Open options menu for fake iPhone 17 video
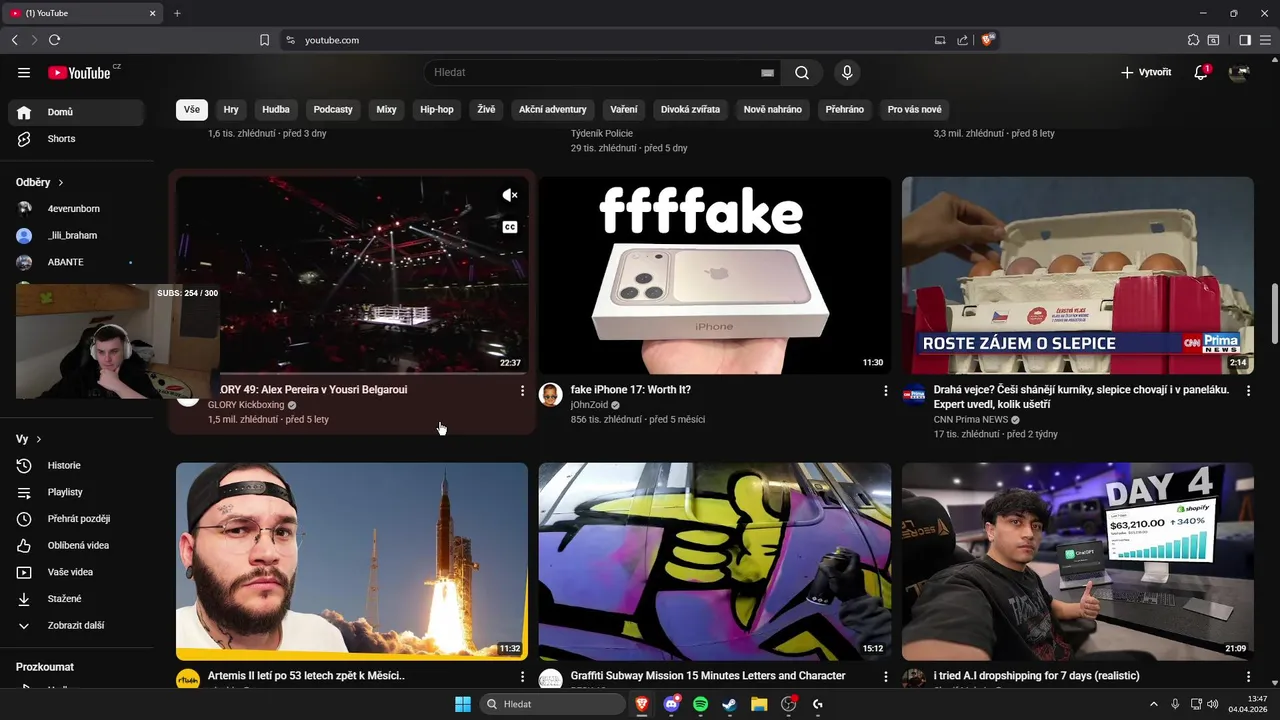The height and width of the screenshot is (720, 1280). pos(885,391)
